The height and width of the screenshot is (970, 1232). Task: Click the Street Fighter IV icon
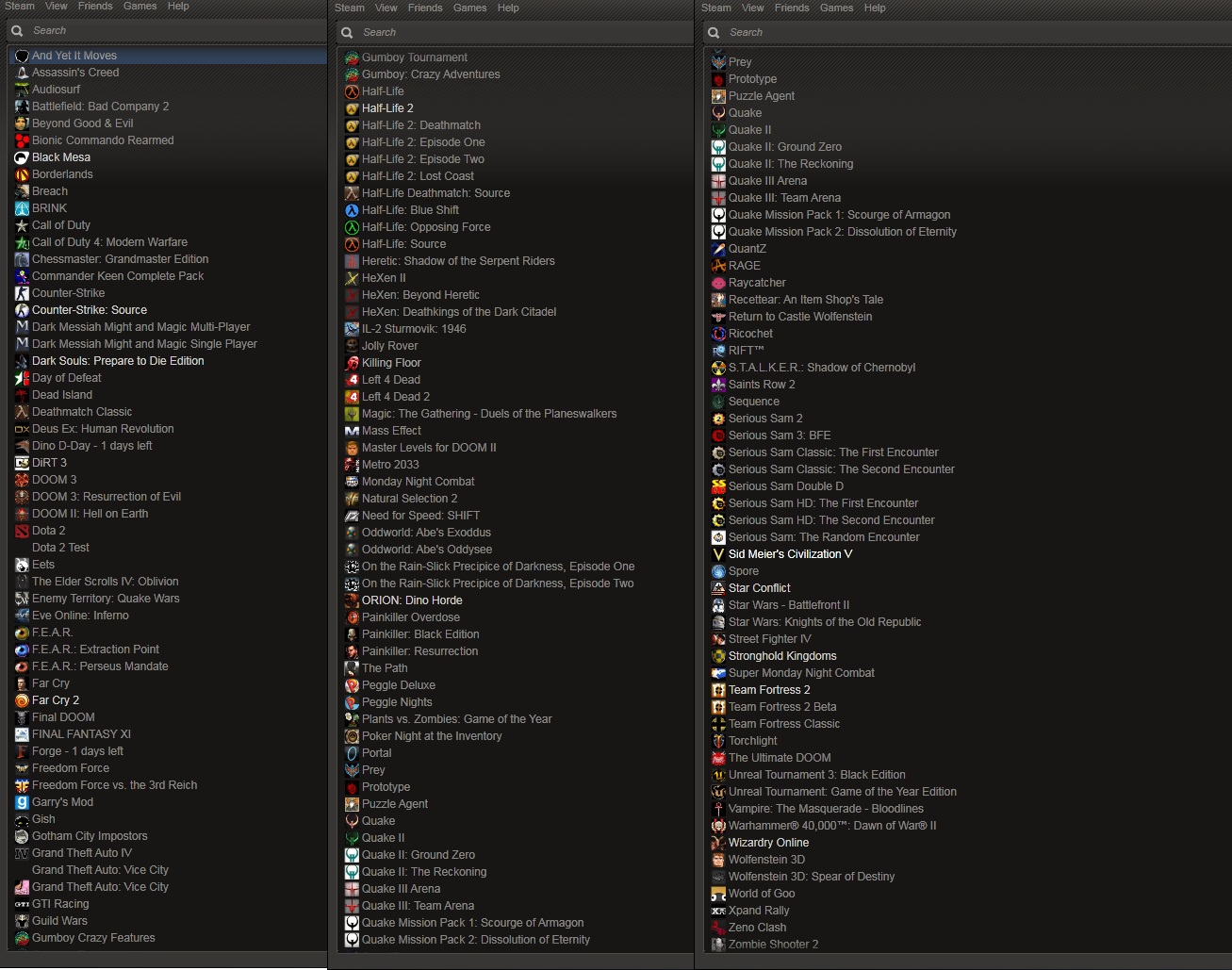point(718,639)
